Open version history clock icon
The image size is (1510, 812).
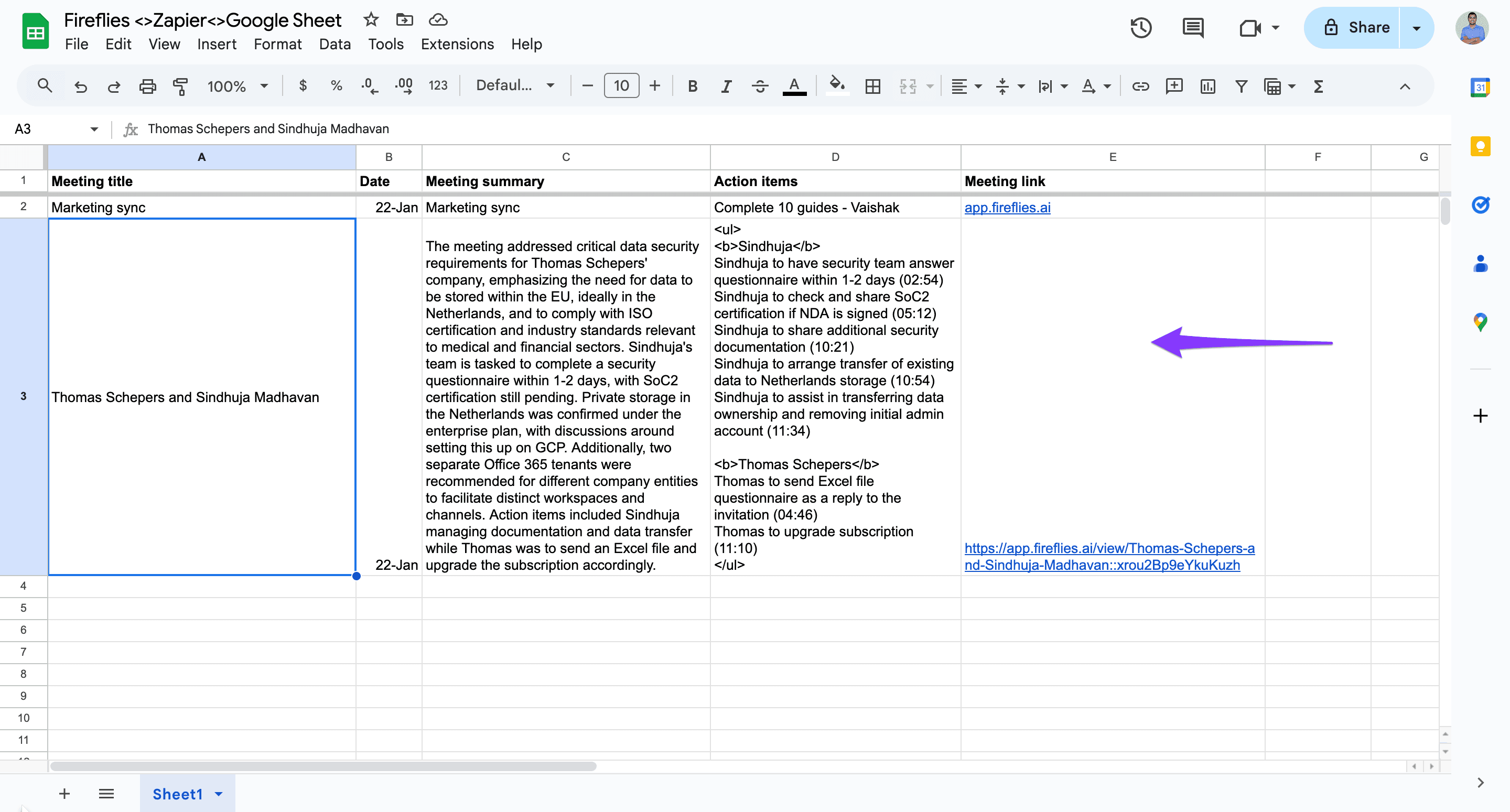pos(1141,27)
